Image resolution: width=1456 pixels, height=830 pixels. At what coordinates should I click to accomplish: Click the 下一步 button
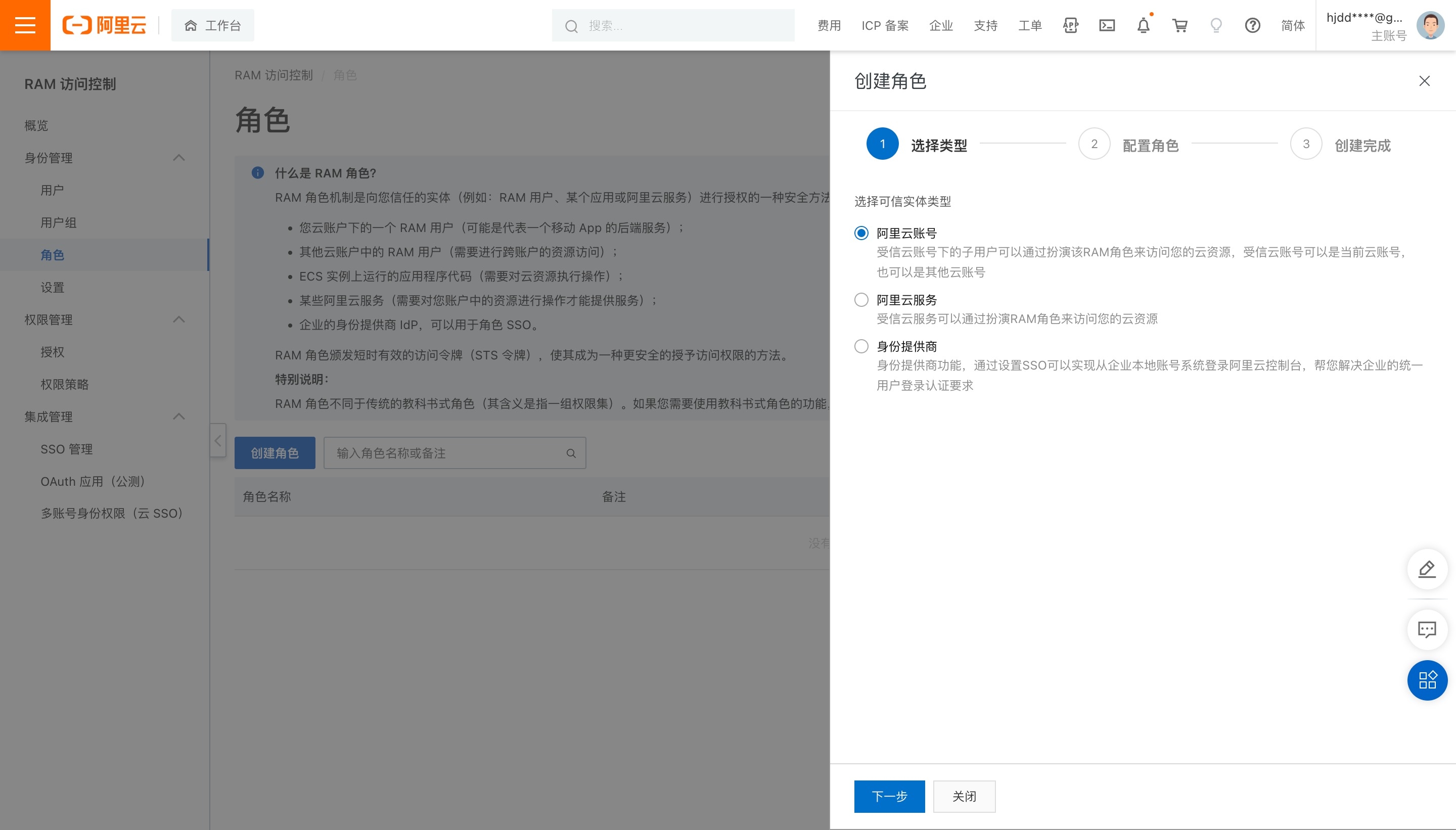tap(889, 796)
